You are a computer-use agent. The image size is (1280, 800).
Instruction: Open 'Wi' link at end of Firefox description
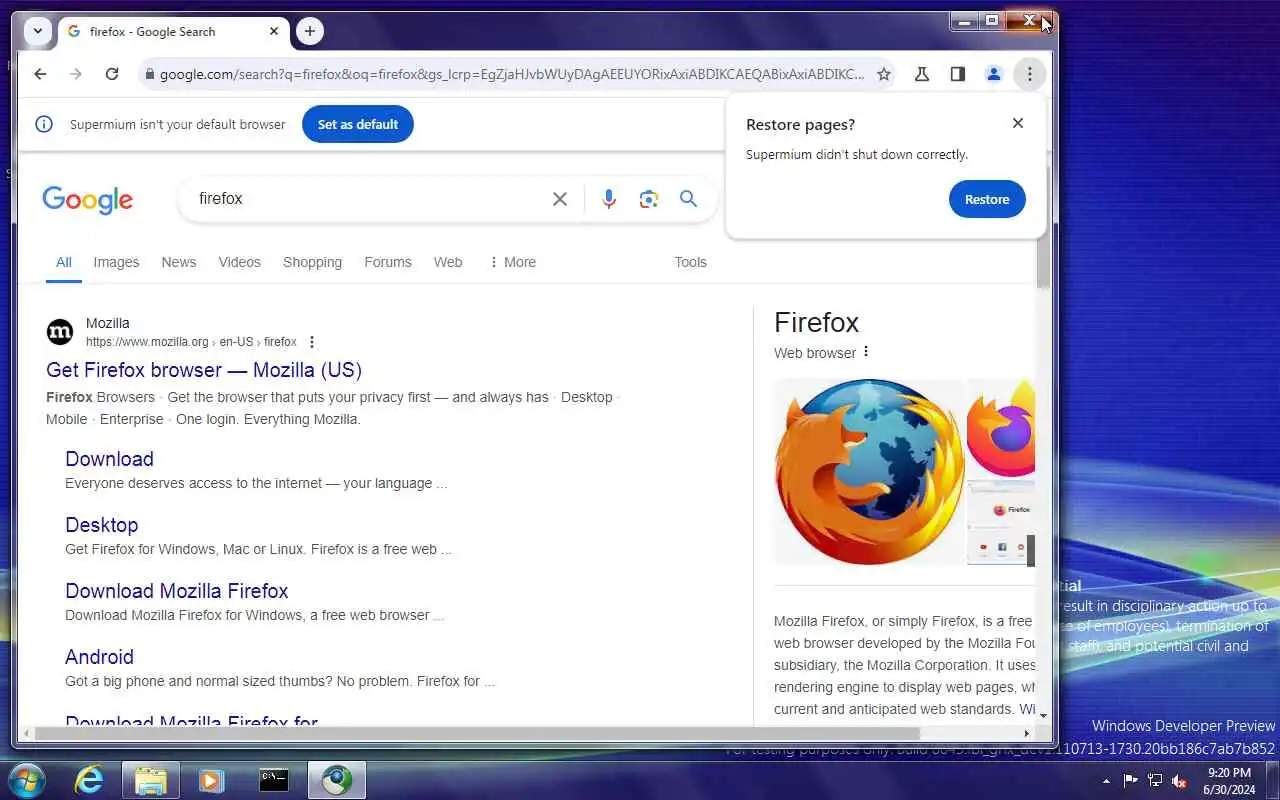(x=1027, y=709)
